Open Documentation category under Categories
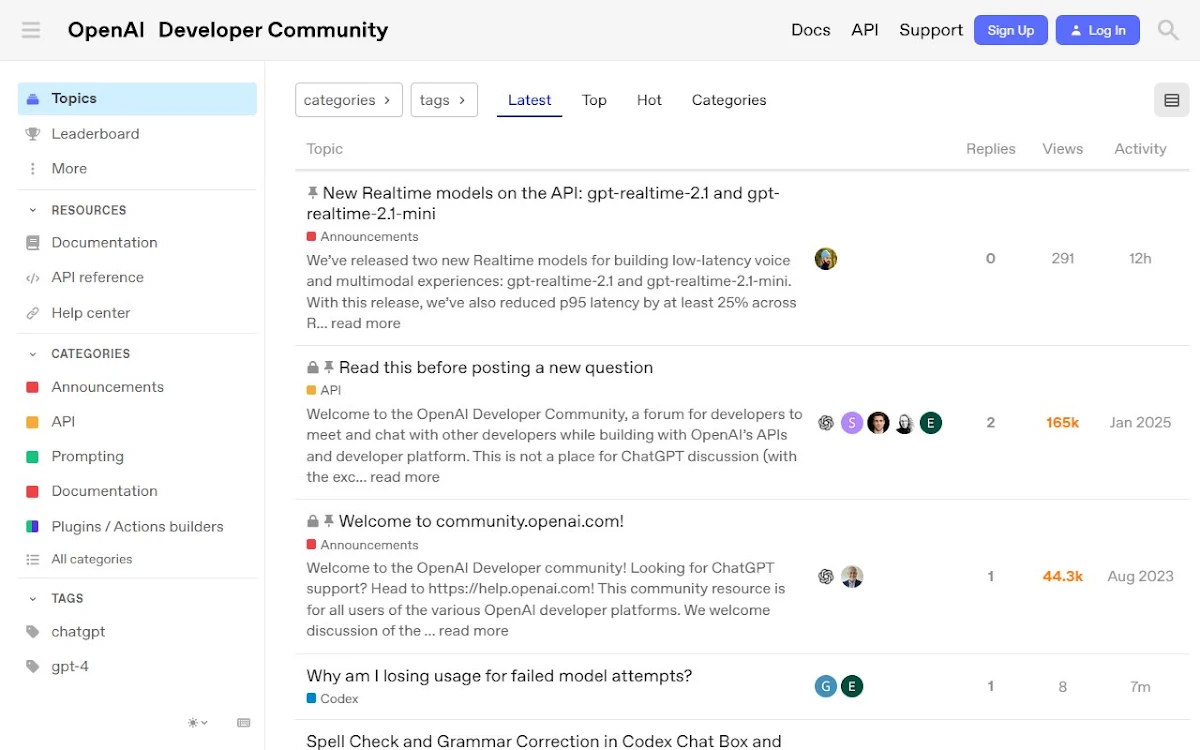Viewport: 1200px width, 750px height. point(137,491)
